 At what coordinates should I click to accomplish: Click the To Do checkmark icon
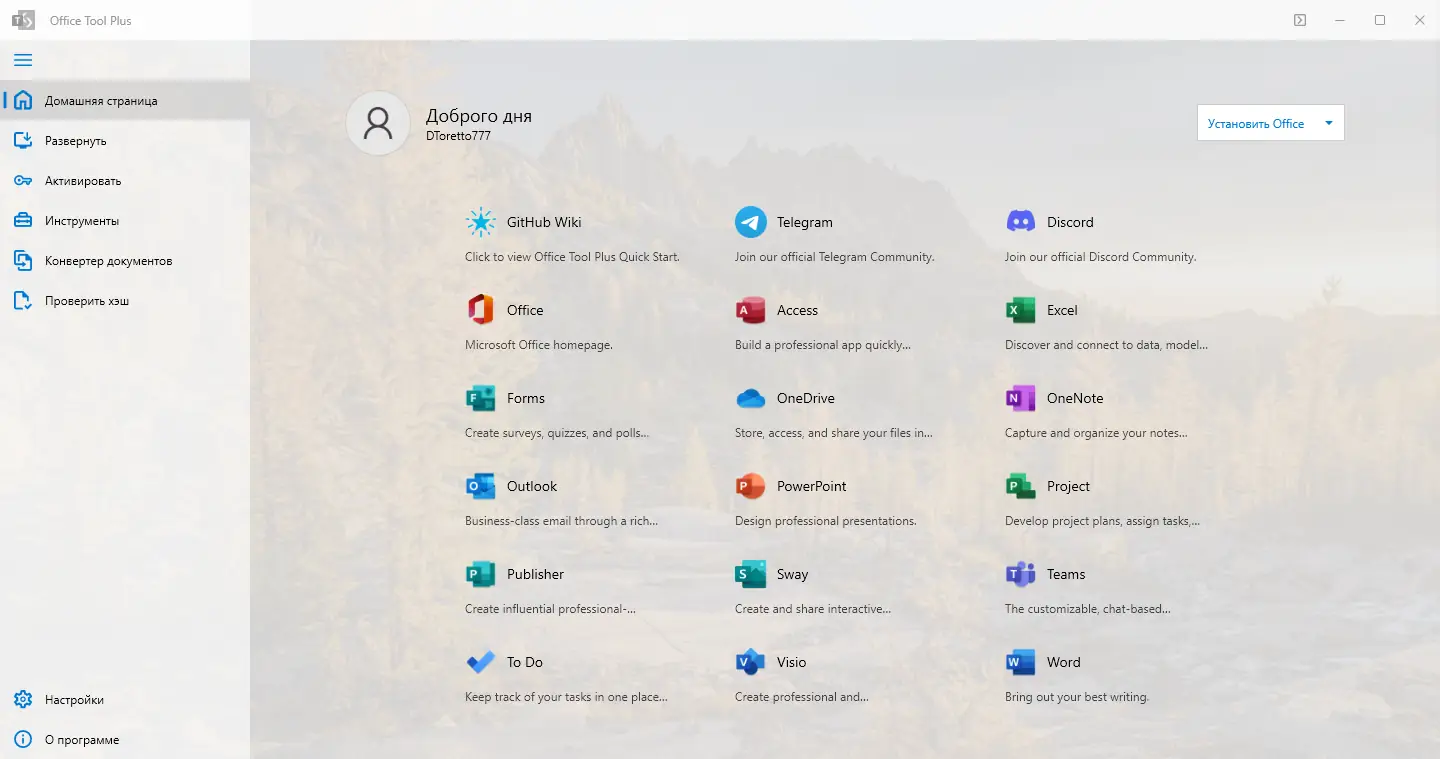coord(481,662)
